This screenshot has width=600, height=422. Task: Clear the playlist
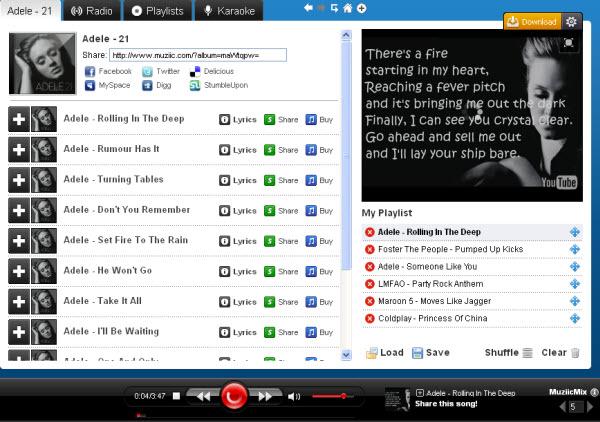[x=561, y=352]
